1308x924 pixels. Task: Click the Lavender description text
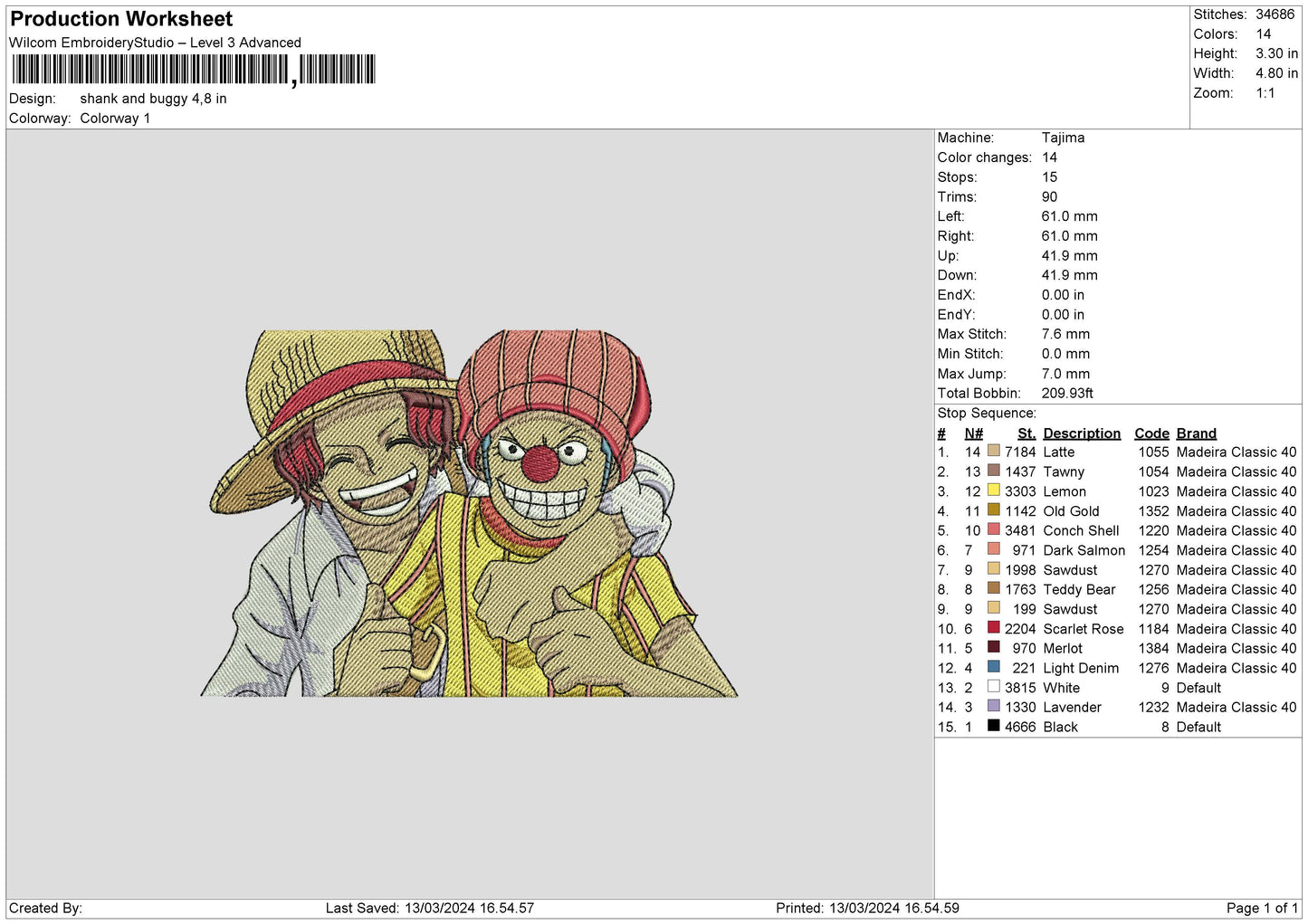coord(1073,707)
